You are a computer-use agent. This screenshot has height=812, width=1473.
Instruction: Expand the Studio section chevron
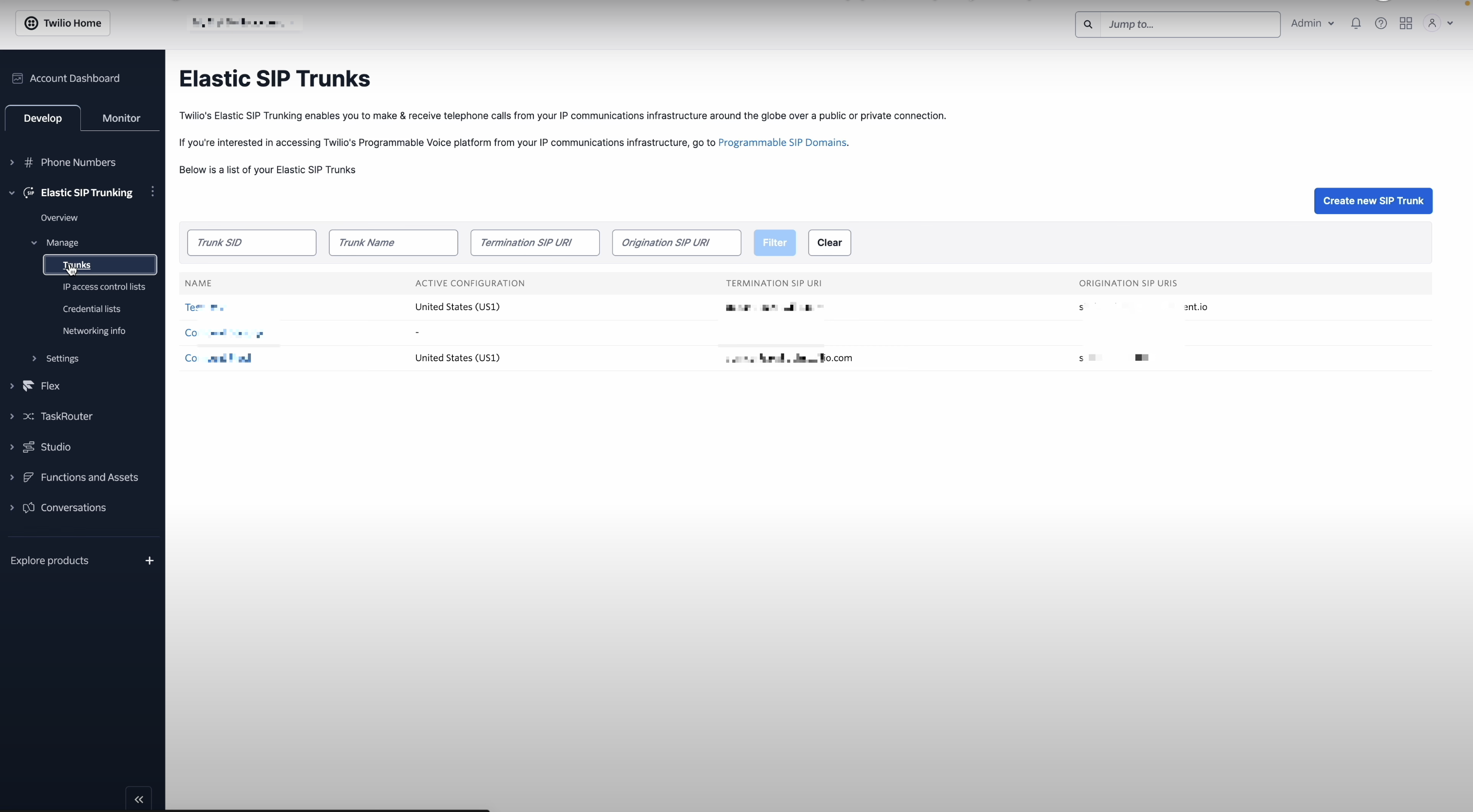click(12, 447)
